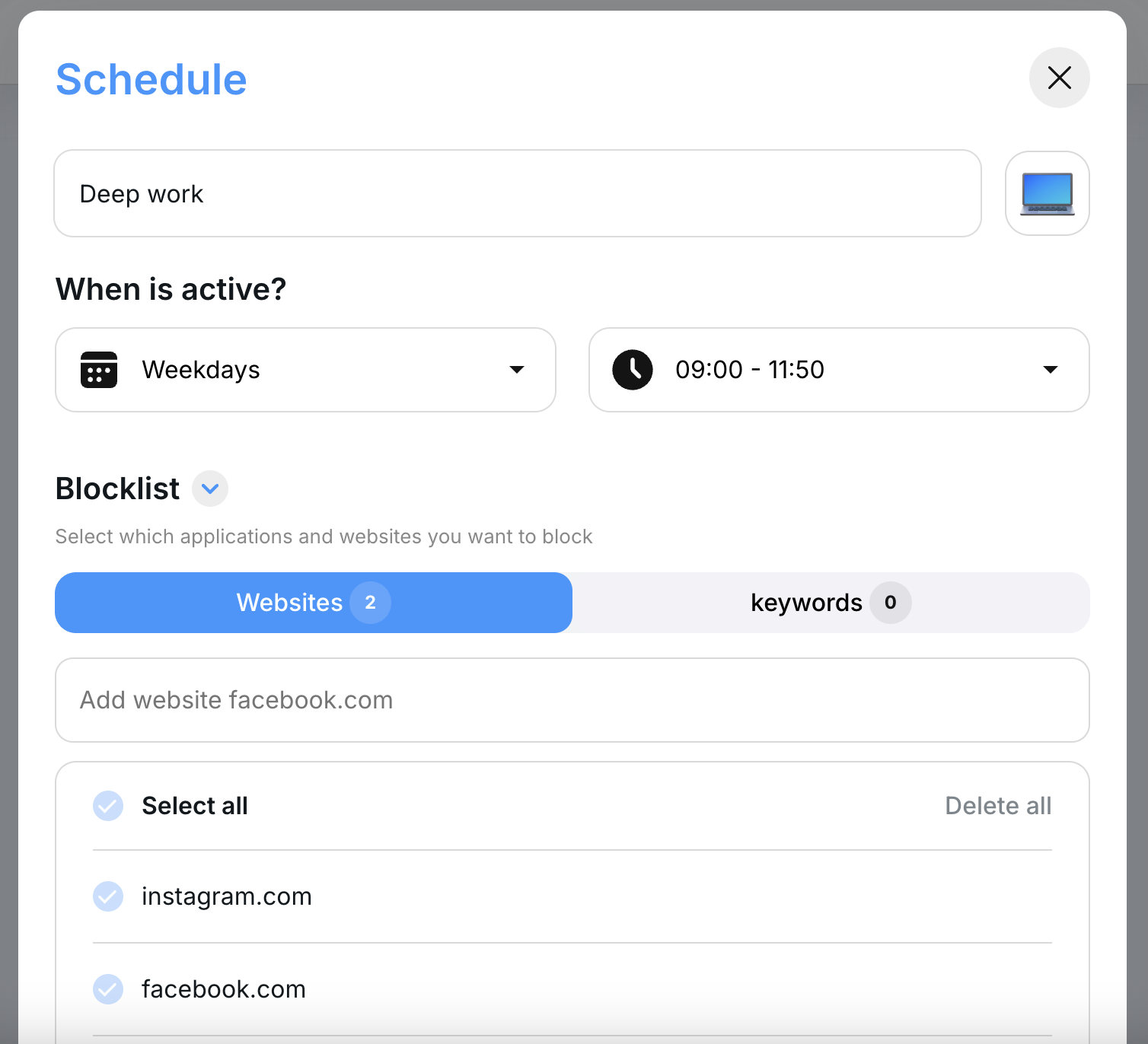Click the calendar icon beside Weekdays
The image size is (1148, 1044).
(x=99, y=370)
